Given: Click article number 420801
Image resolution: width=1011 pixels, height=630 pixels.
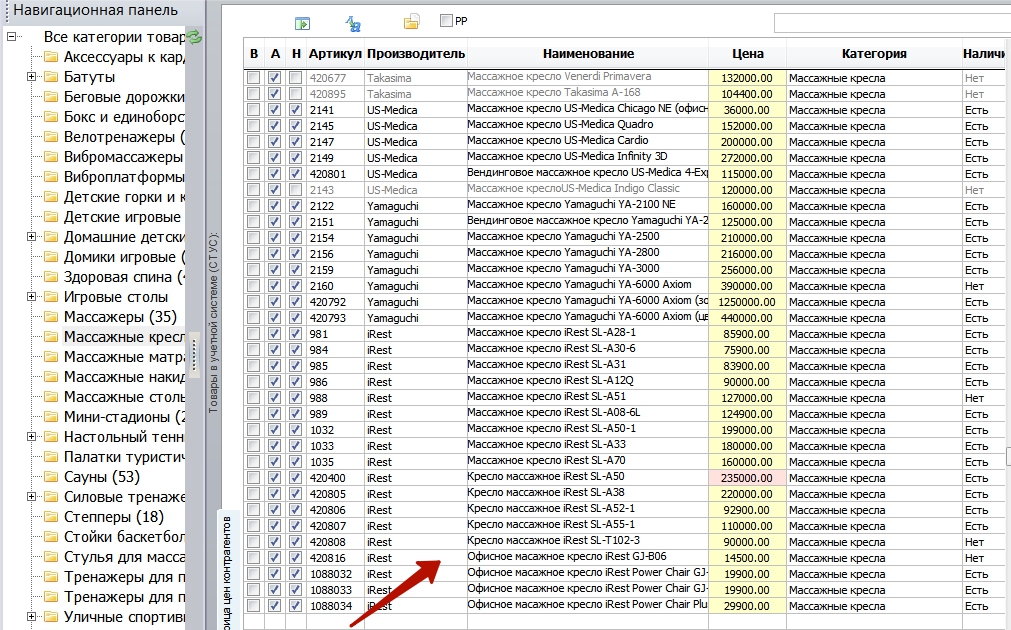Looking at the screenshot, I should point(328,173).
